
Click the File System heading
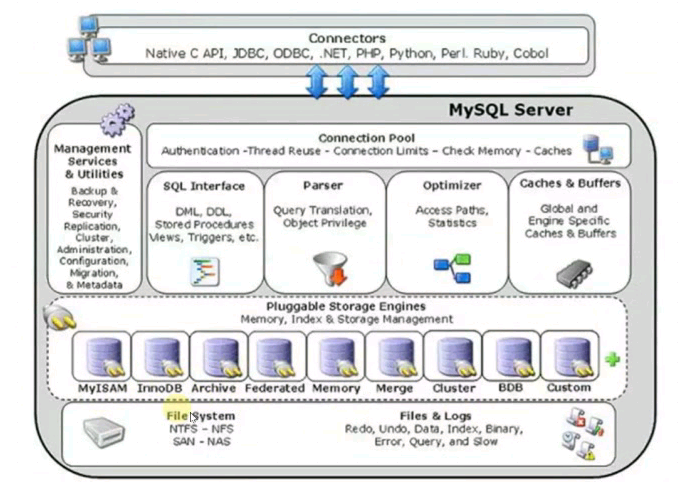point(201,416)
